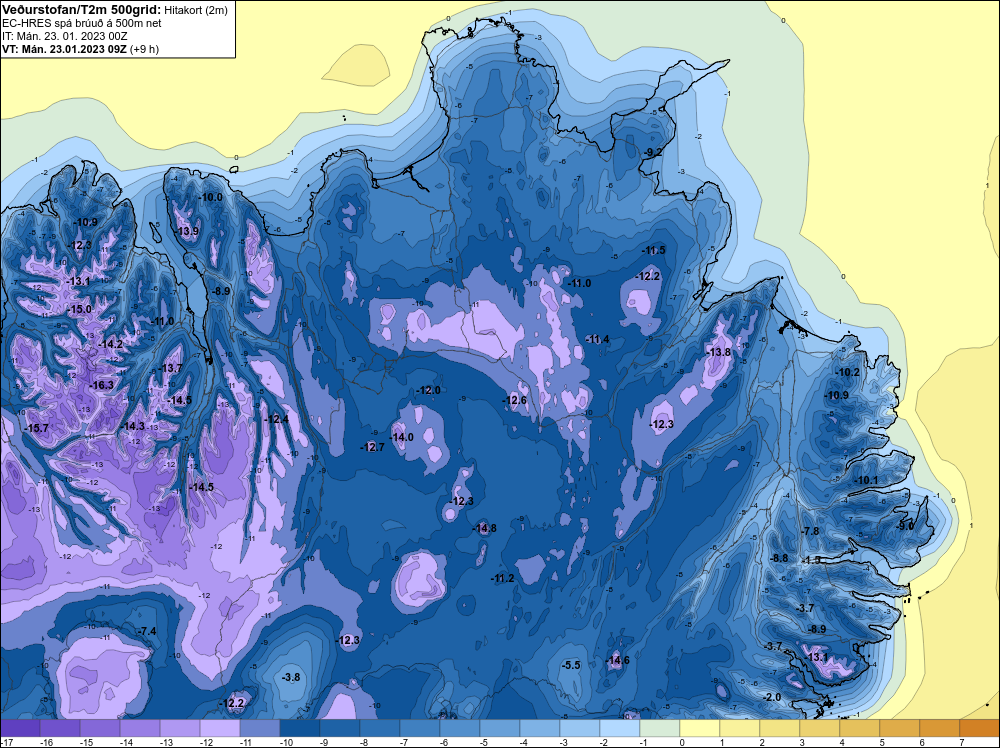Click the -13.9 temperature label

[x=188, y=231]
